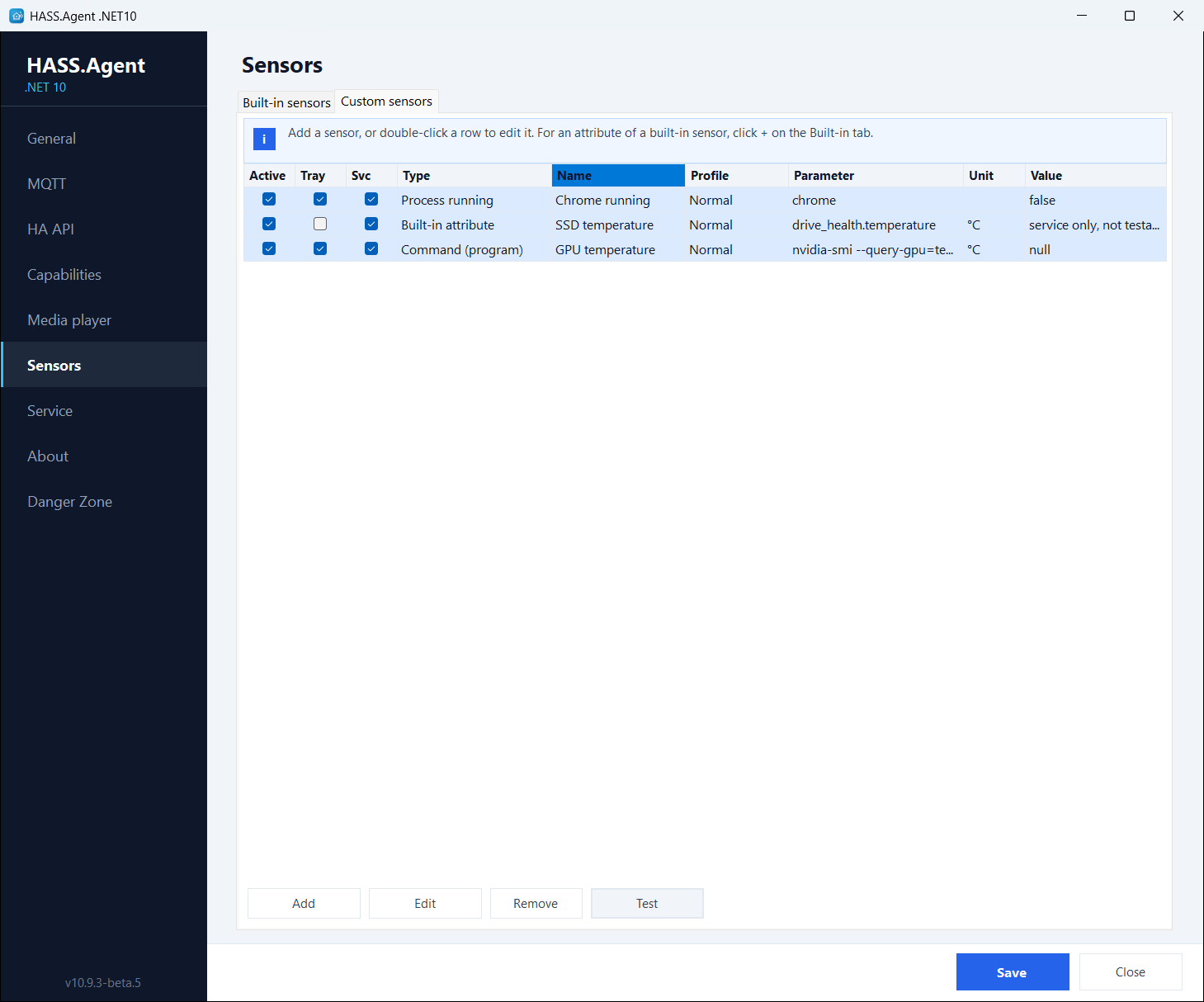This screenshot has width=1204, height=1002.
Task: Toggle Tray checkbox for GPU temperature
Action: click(x=320, y=248)
